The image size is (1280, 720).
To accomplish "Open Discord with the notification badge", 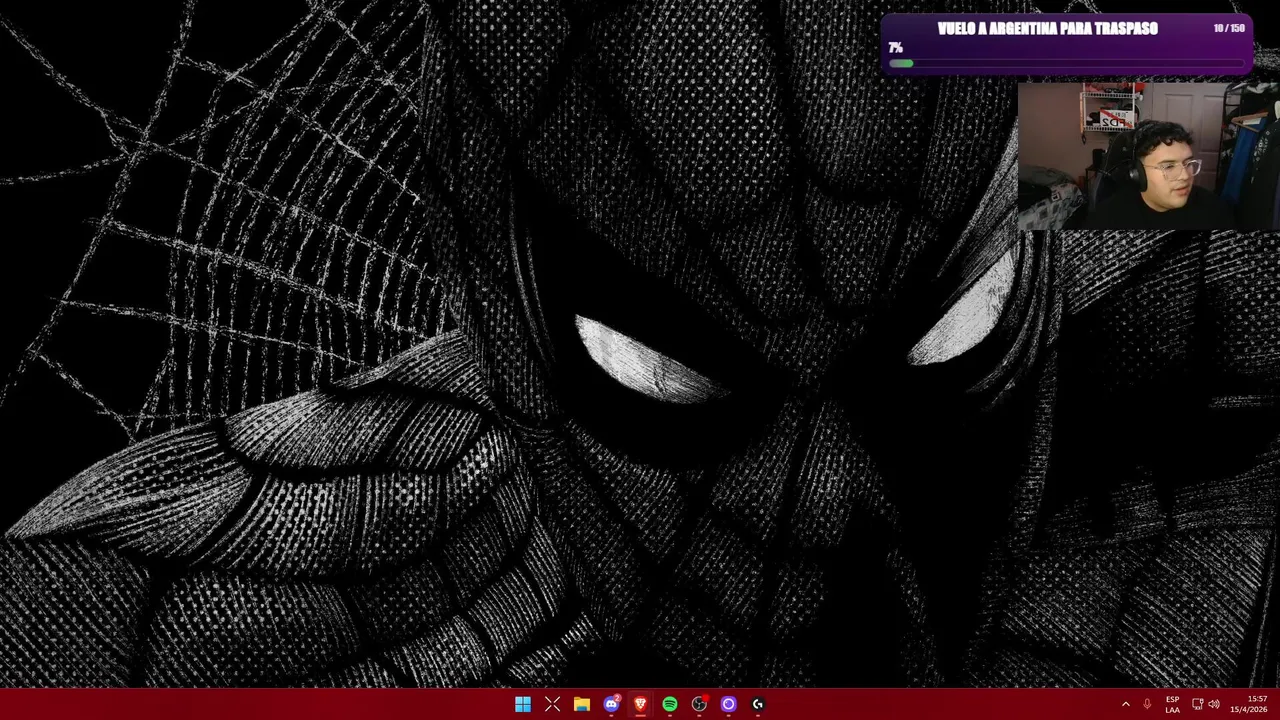I will 611,704.
